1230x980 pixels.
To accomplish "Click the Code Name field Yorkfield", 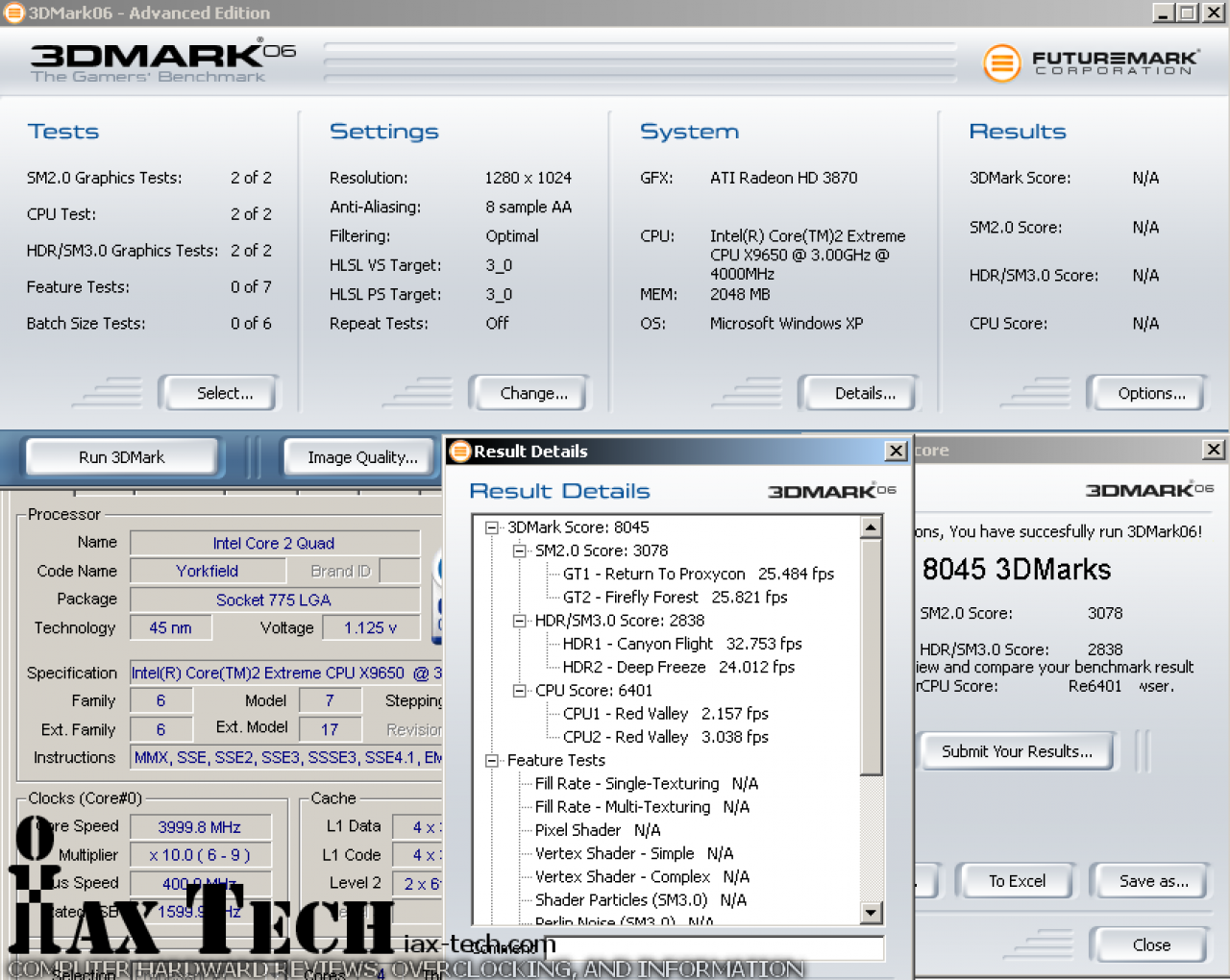I will pos(207,571).
